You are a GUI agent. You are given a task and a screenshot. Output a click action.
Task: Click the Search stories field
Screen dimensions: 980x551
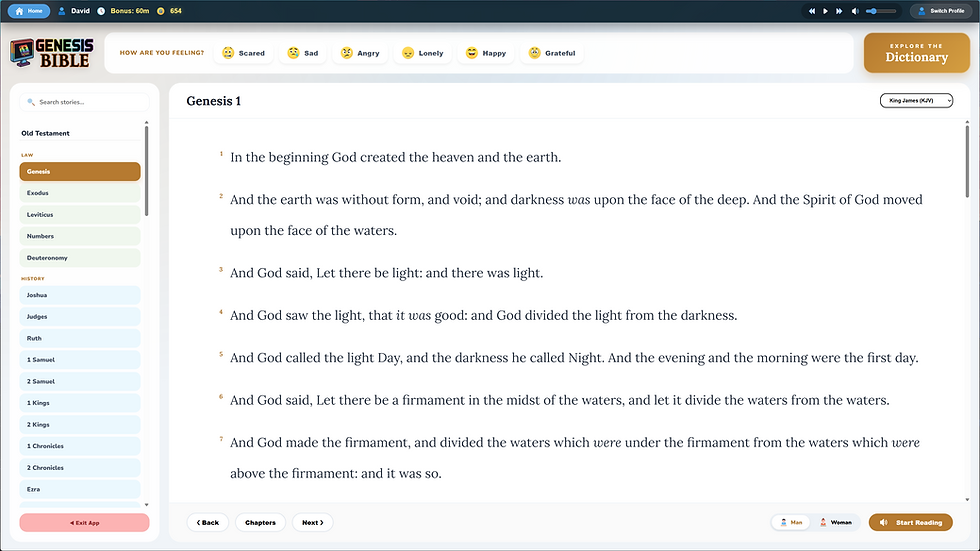[84, 102]
